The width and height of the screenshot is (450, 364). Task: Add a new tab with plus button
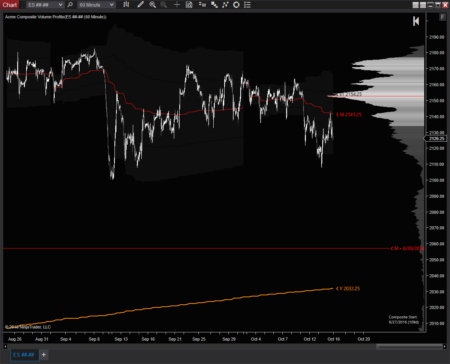pos(44,355)
